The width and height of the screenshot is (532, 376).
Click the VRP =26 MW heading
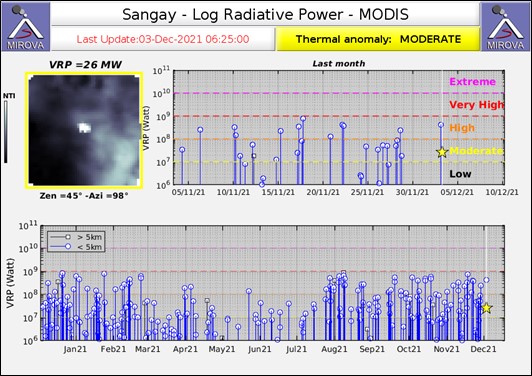point(85,64)
